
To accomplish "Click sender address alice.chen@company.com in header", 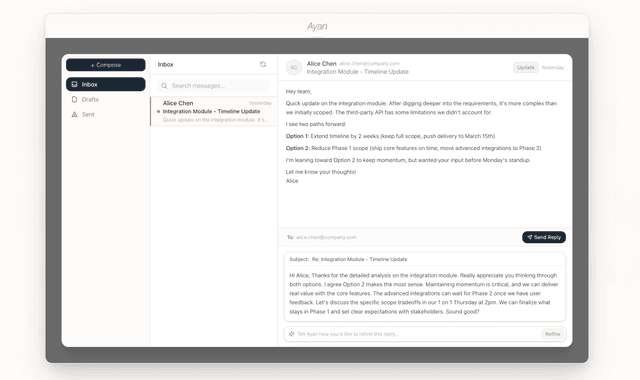I will point(369,64).
